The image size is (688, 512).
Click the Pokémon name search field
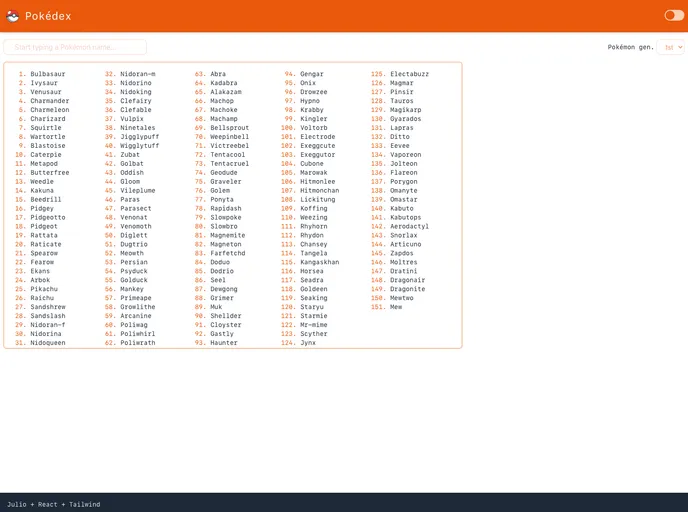pyautogui.click(x=75, y=47)
